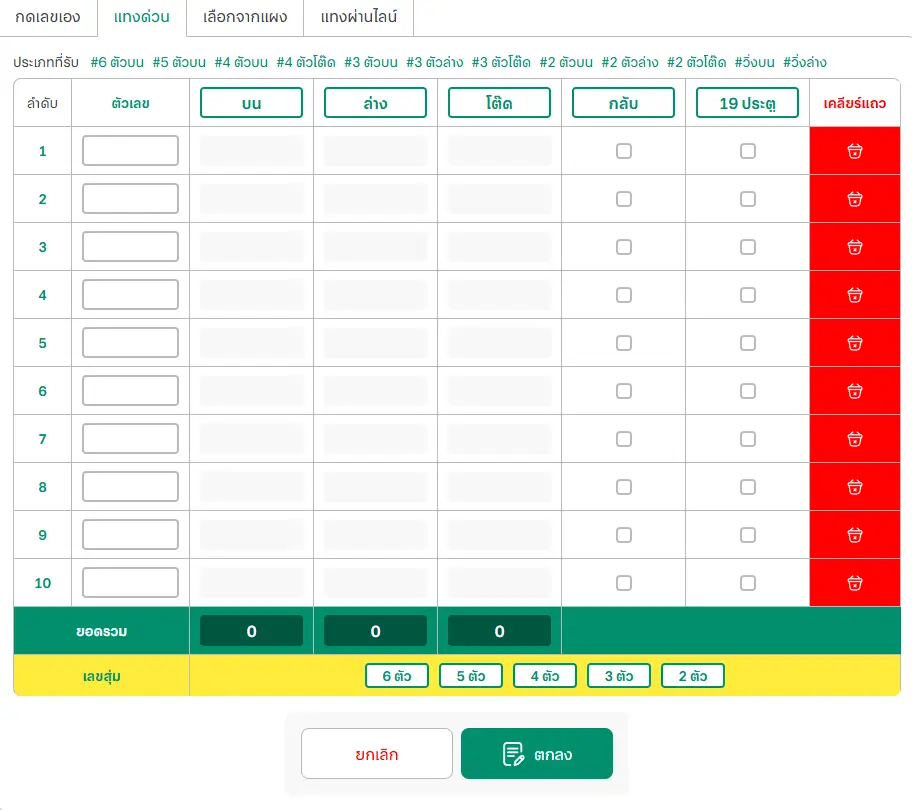Click the trash icon in row 2
This screenshot has height=810, width=912.
[x=855, y=199]
